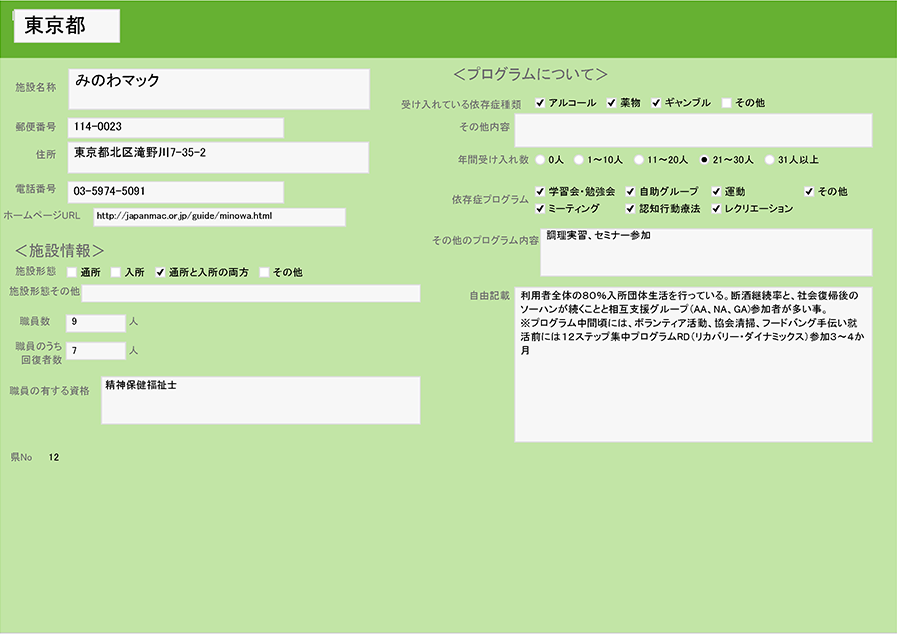Click the 自由記載 free text area
897x634 pixels.
click(x=692, y=364)
